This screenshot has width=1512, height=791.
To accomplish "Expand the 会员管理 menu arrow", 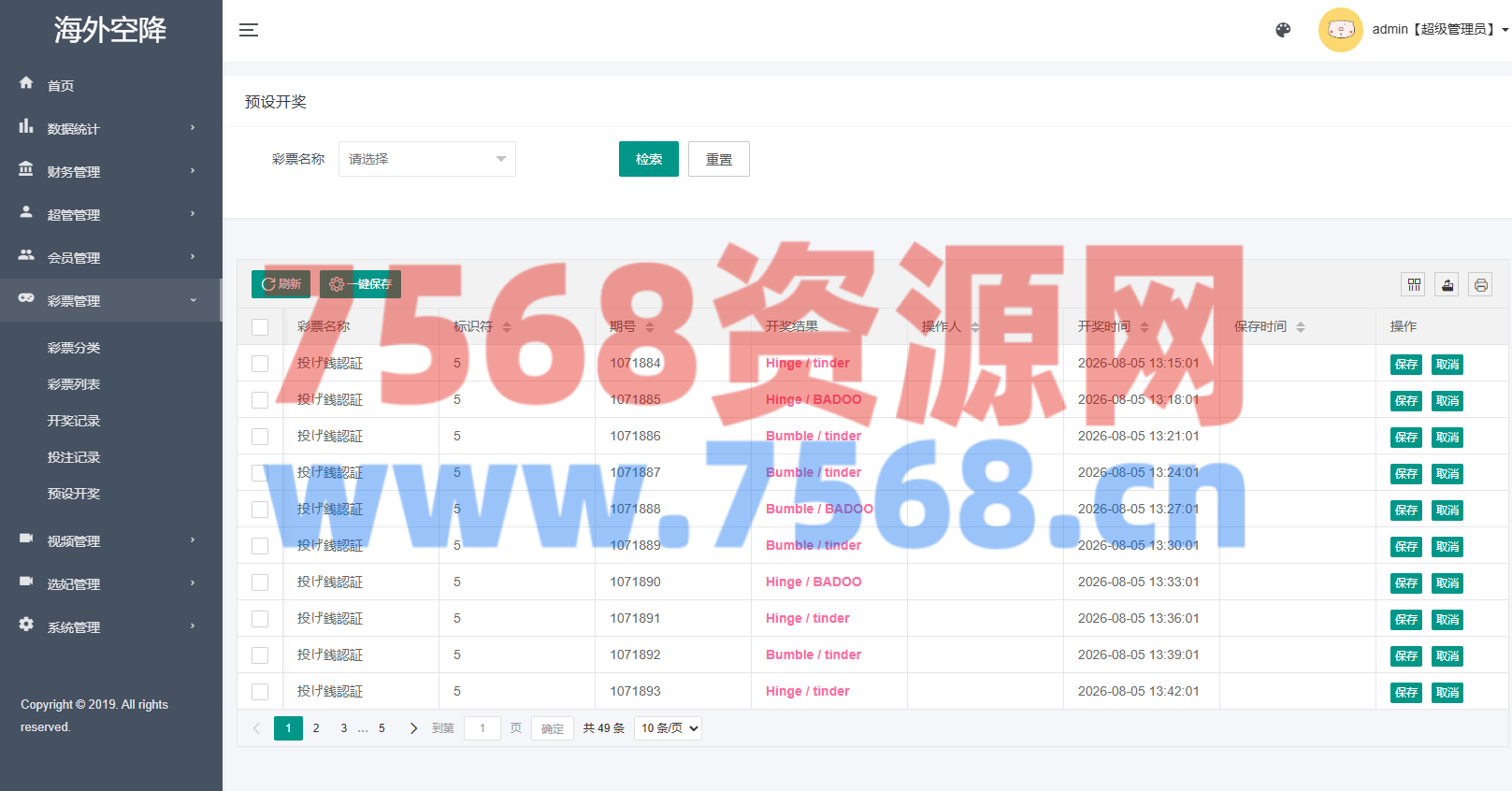I will [x=193, y=257].
